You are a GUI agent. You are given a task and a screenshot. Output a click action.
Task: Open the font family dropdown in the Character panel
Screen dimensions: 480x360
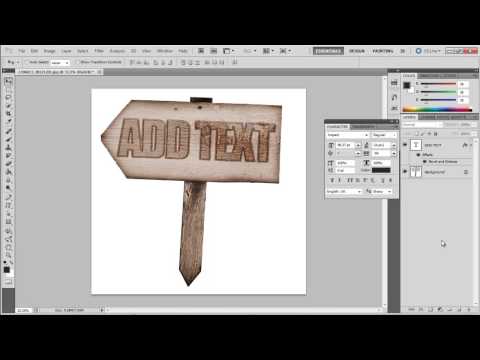pyautogui.click(x=348, y=135)
